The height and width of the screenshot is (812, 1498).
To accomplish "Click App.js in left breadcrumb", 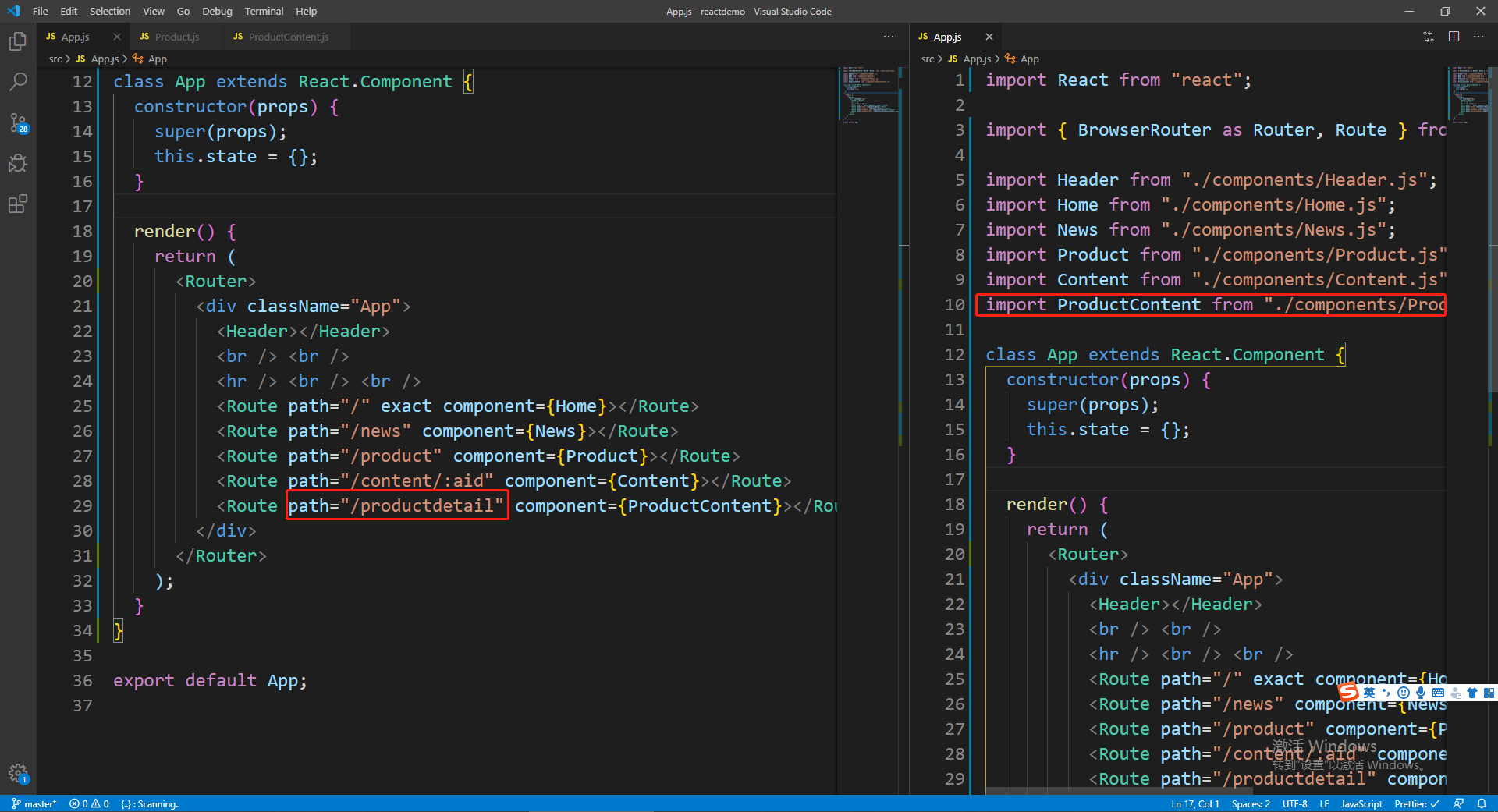I will (x=105, y=59).
